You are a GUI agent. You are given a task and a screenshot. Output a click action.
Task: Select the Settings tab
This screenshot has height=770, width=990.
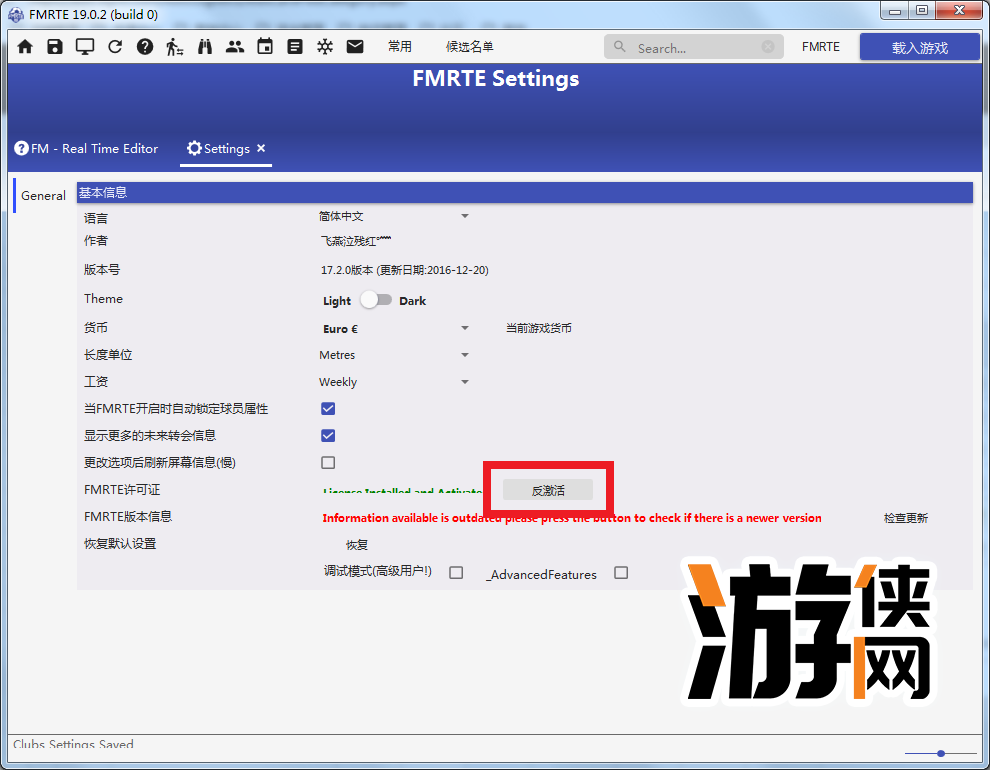pyautogui.click(x=226, y=149)
